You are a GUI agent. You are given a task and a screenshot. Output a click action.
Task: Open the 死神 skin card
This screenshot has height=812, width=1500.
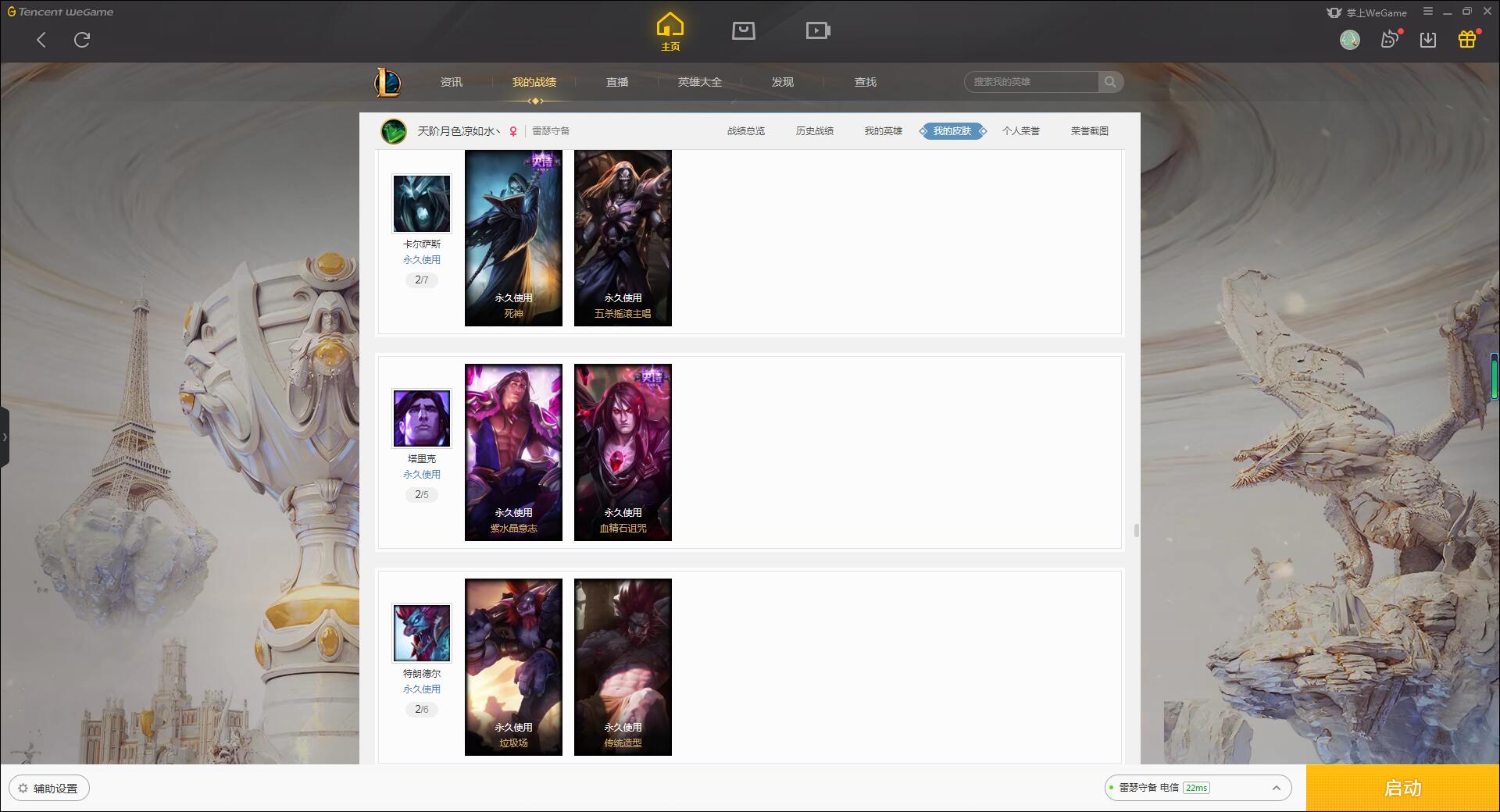513,238
